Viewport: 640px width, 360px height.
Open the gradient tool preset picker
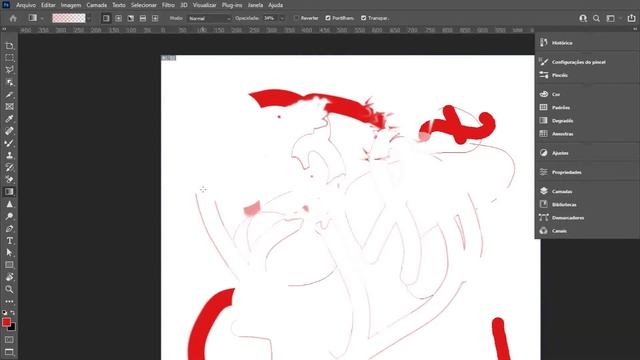tap(35, 18)
